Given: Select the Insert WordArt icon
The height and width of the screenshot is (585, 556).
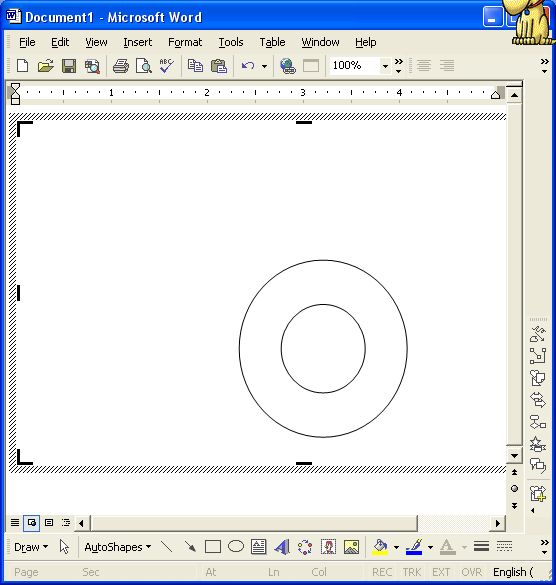Looking at the screenshot, I should click(x=282, y=547).
